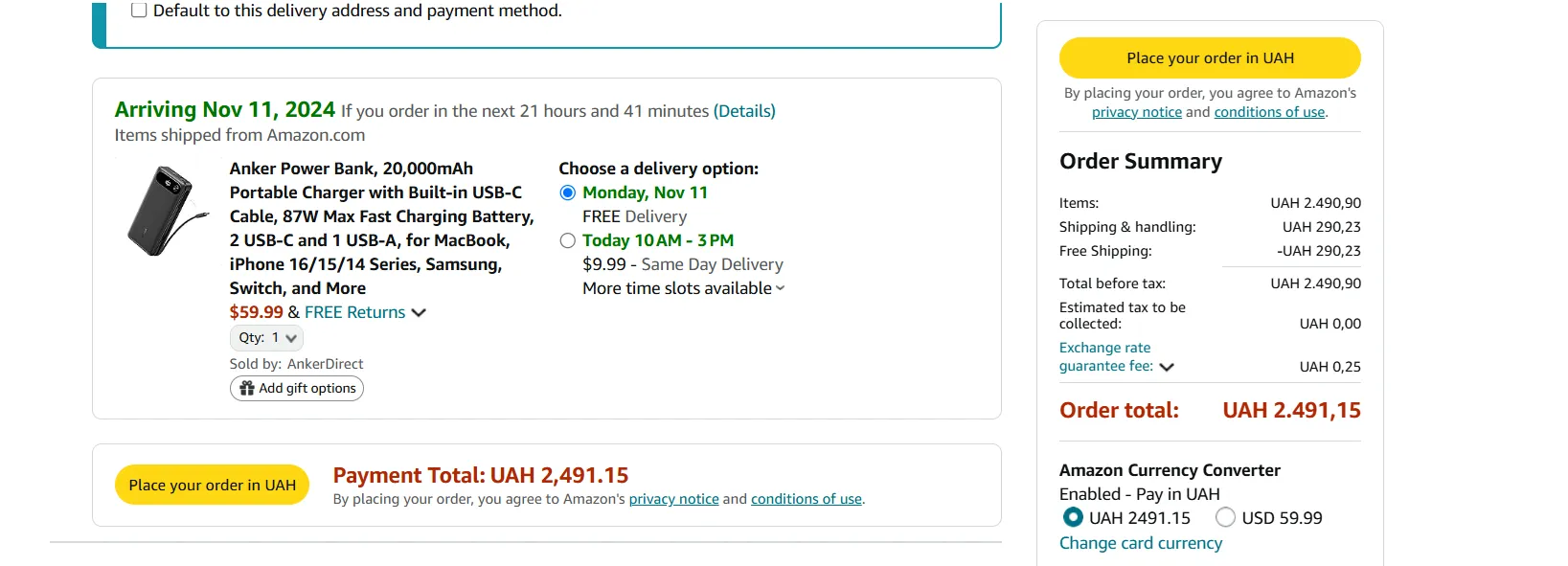The image size is (1568, 566).
Task: Open the Qty quantity dropdown
Action: (x=267, y=338)
